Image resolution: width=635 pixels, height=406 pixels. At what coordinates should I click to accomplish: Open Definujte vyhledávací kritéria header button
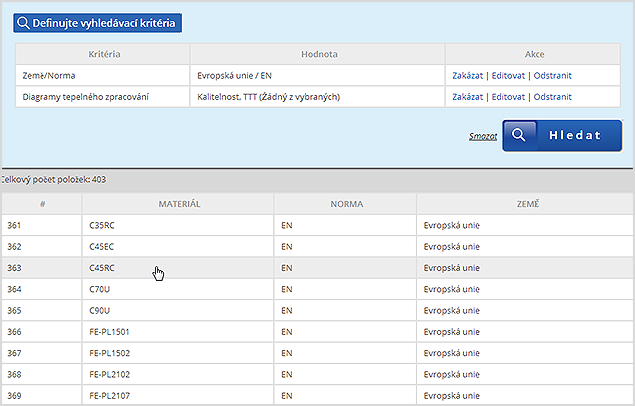click(x=97, y=23)
